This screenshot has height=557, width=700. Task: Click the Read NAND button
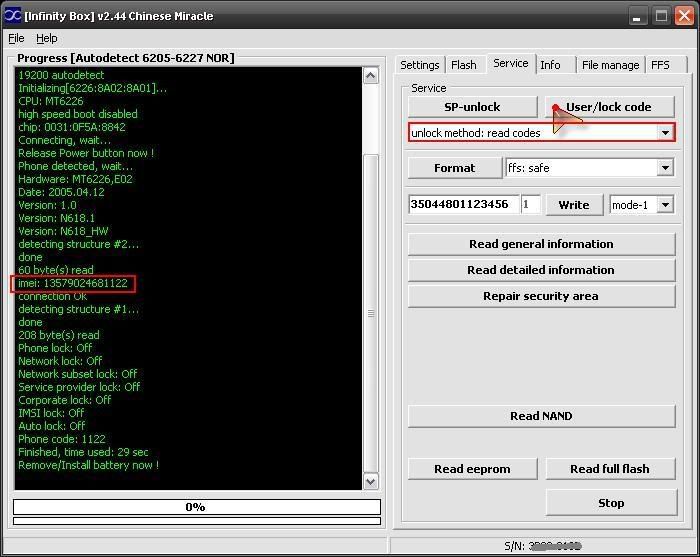[541, 416]
